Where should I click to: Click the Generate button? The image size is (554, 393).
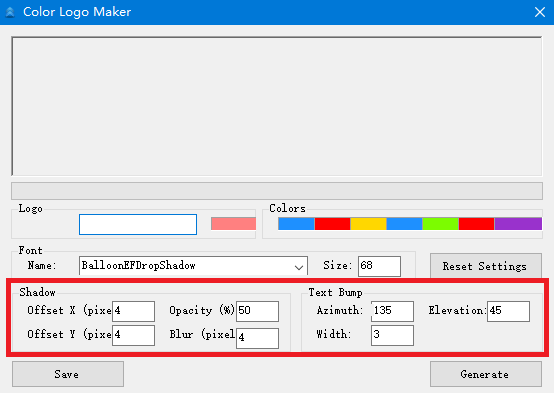(486, 374)
